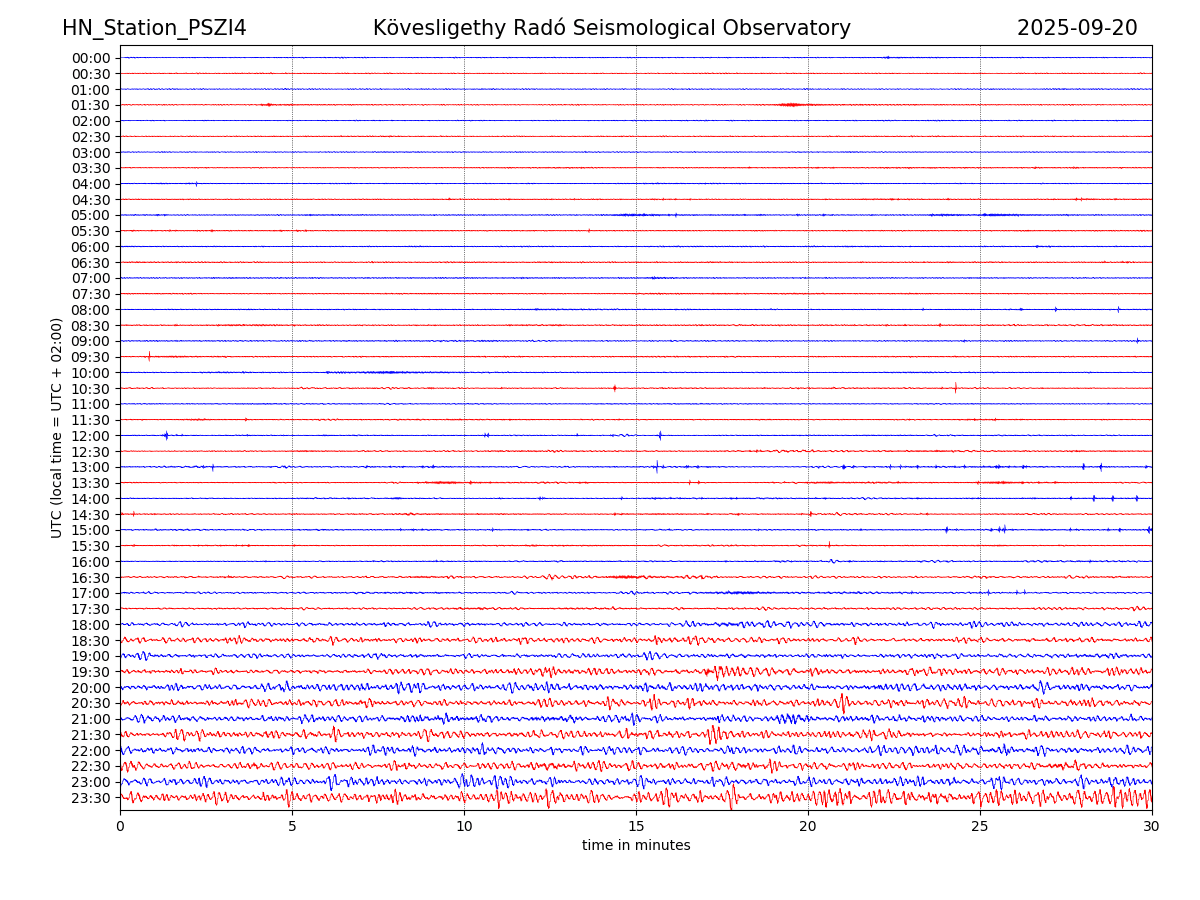This screenshot has width=1200, height=900.
Task: Click the 15 minute x-axis tick label
Action: point(636,826)
